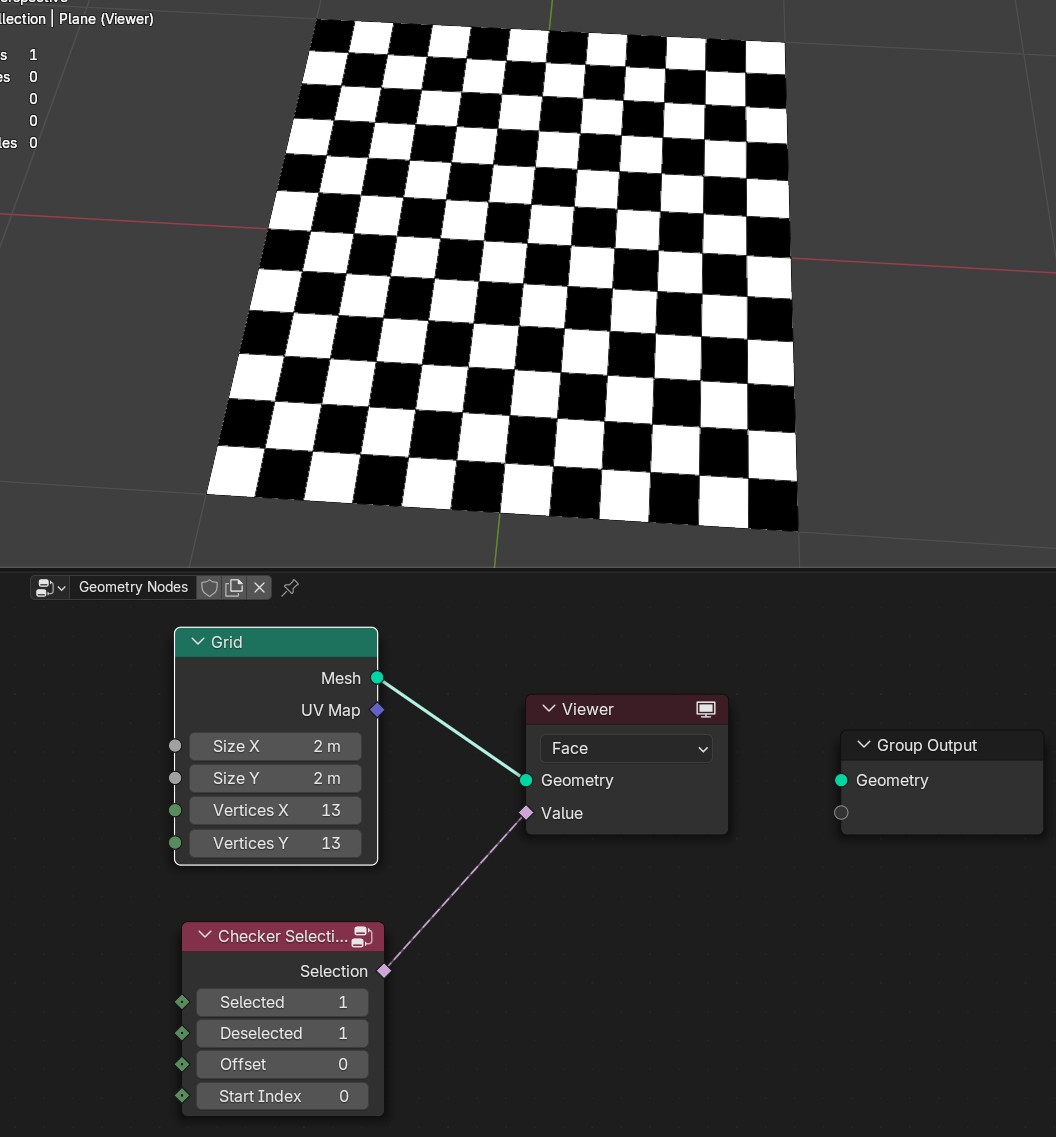Click Vertices Y input socket
Screen dimensions: 1056x1137
(175, 843)
